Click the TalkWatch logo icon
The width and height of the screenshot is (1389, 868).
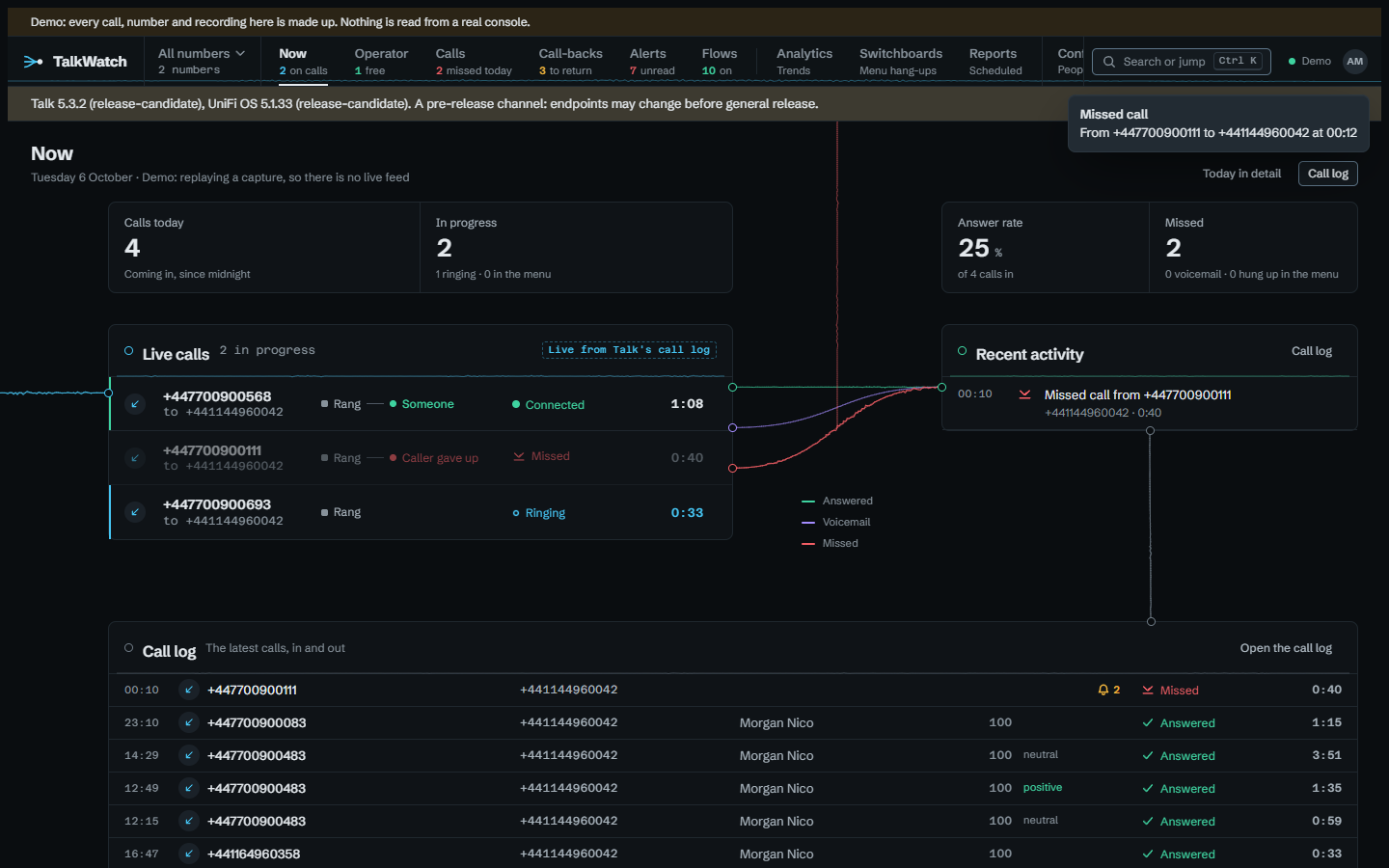pos(33,62)
